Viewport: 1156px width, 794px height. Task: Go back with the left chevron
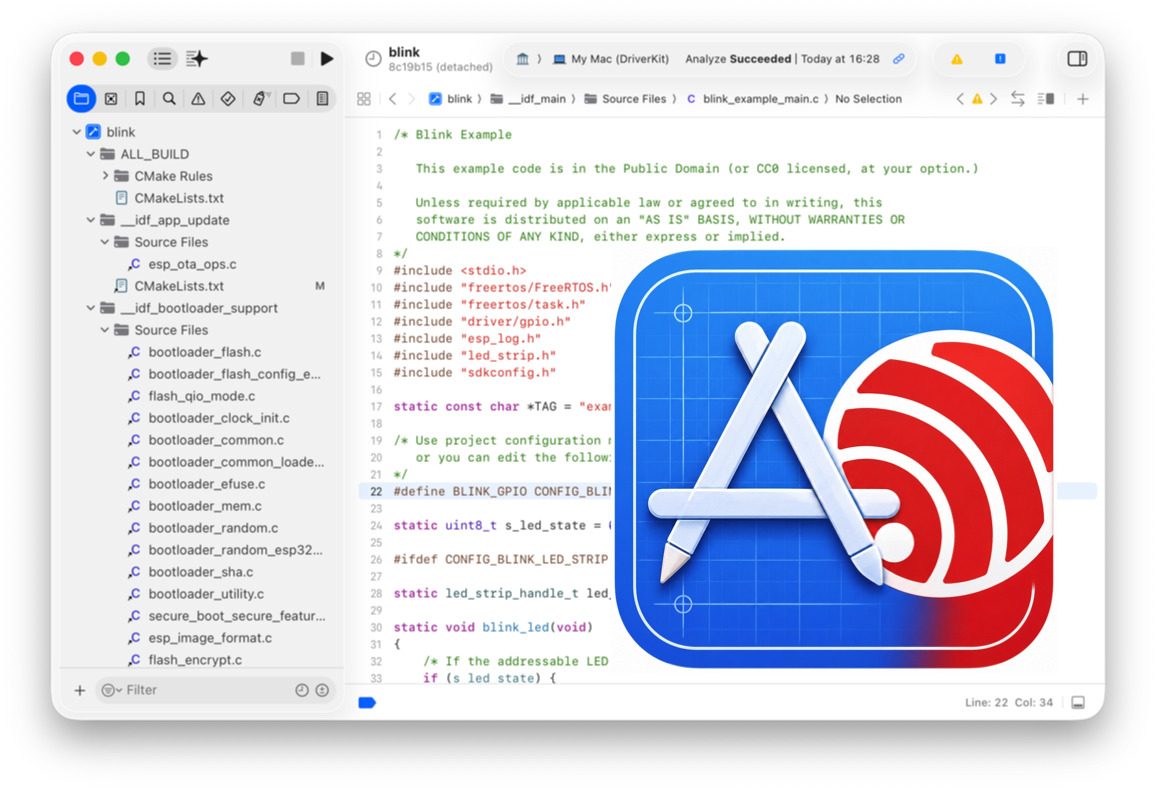393,99
